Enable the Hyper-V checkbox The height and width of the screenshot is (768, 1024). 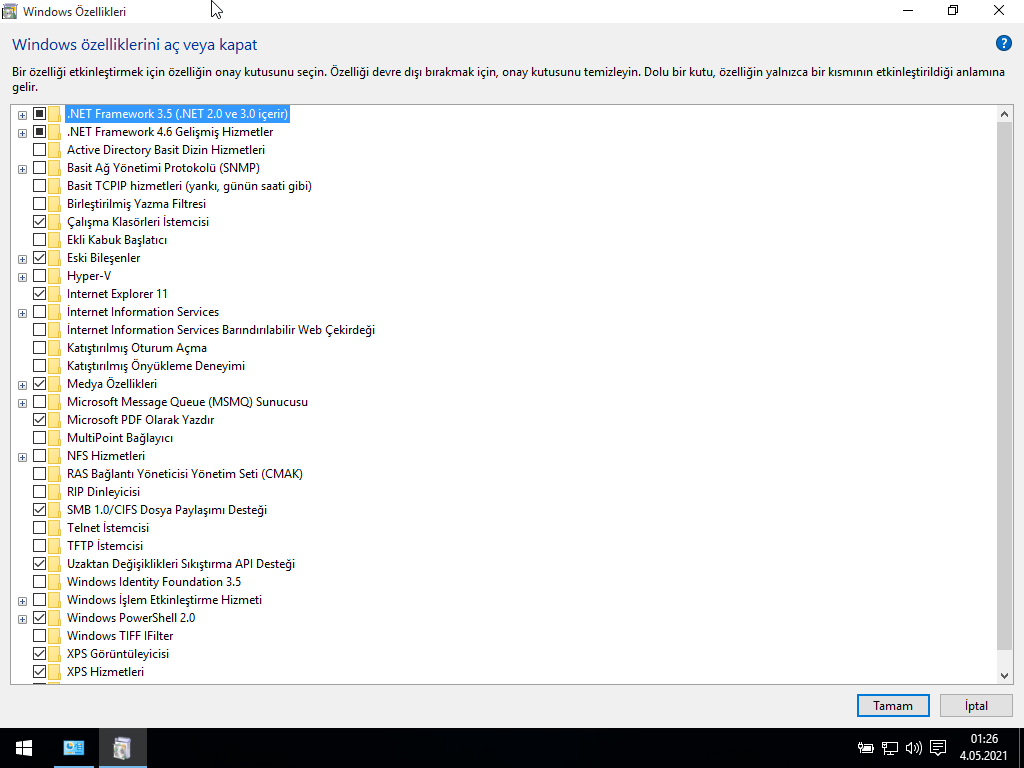(x=39, y=276)
